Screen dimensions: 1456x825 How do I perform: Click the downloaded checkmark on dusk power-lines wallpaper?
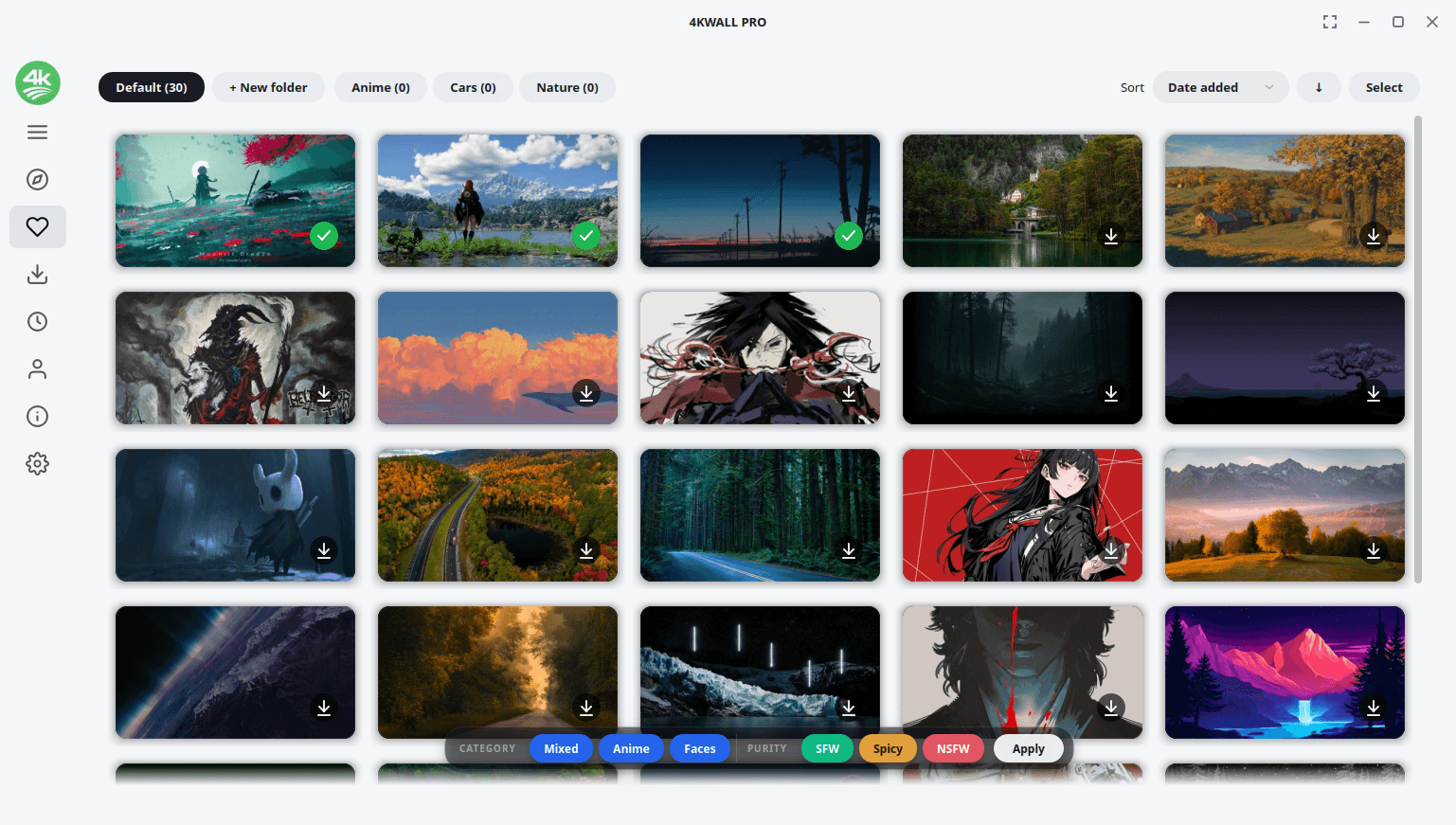click(x=849, y=236)
